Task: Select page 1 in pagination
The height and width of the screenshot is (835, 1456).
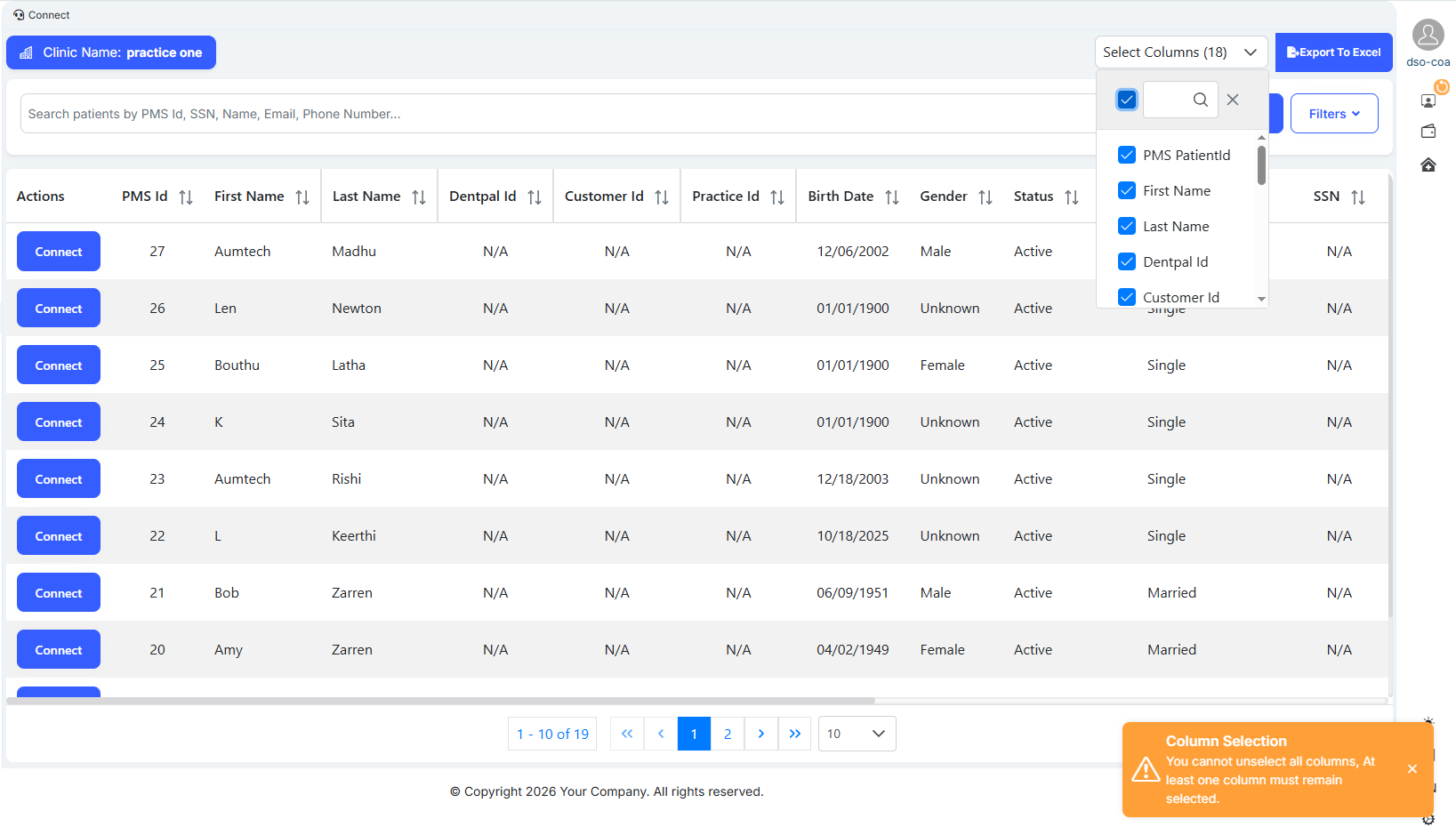Action: (694, 734)
